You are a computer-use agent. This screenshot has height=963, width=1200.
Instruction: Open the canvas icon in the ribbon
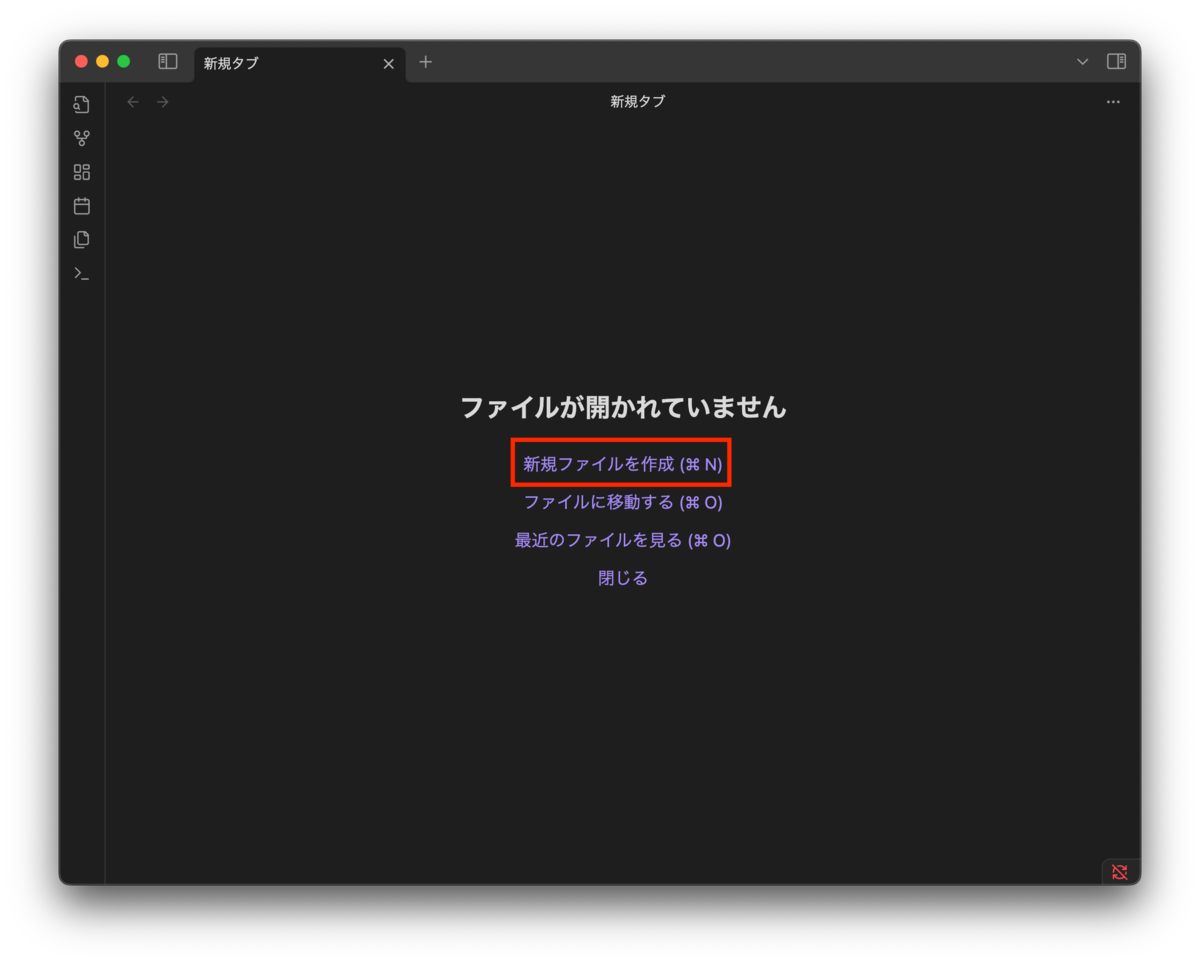[82, 172]
